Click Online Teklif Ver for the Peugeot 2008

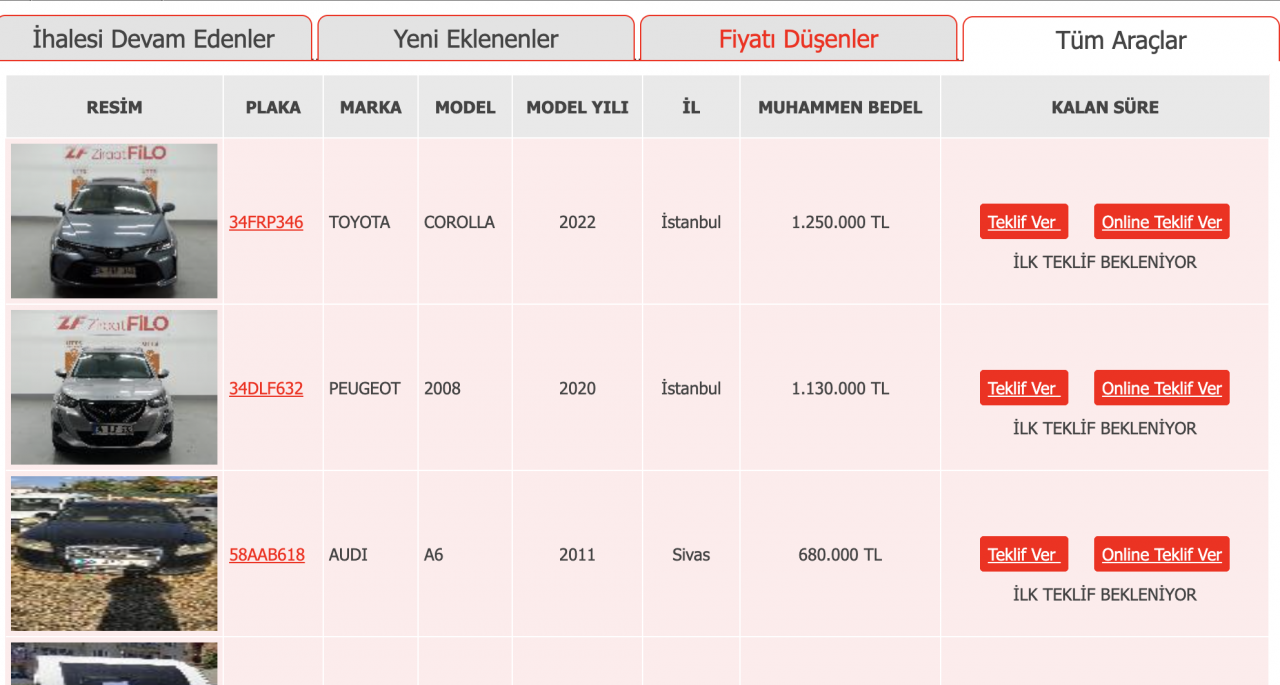(1162, 388)
